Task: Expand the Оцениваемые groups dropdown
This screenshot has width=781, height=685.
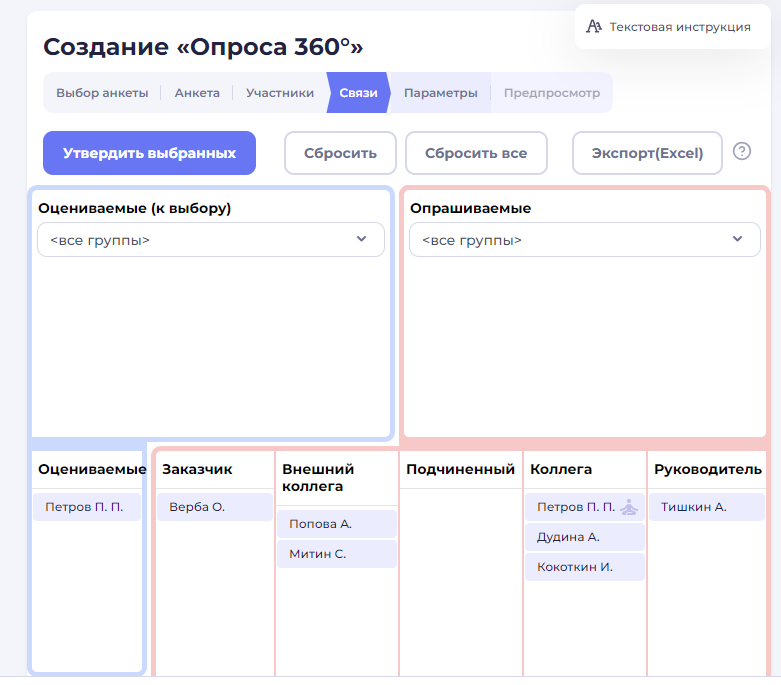Action: click(211, 240)
